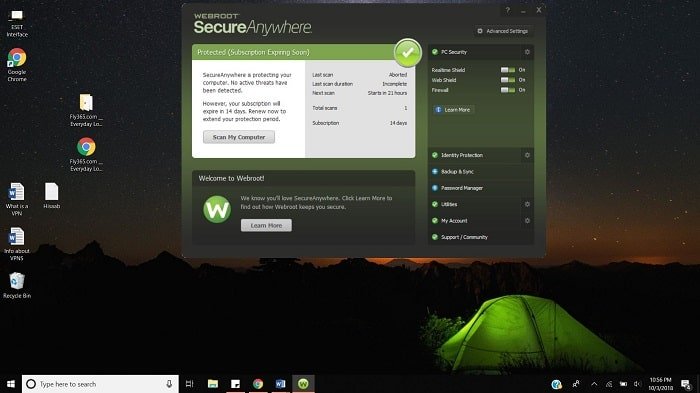The width and height of the screenshot is (700, 393).
Task: Click the People icon in taskbar
Action: (576, 384)
